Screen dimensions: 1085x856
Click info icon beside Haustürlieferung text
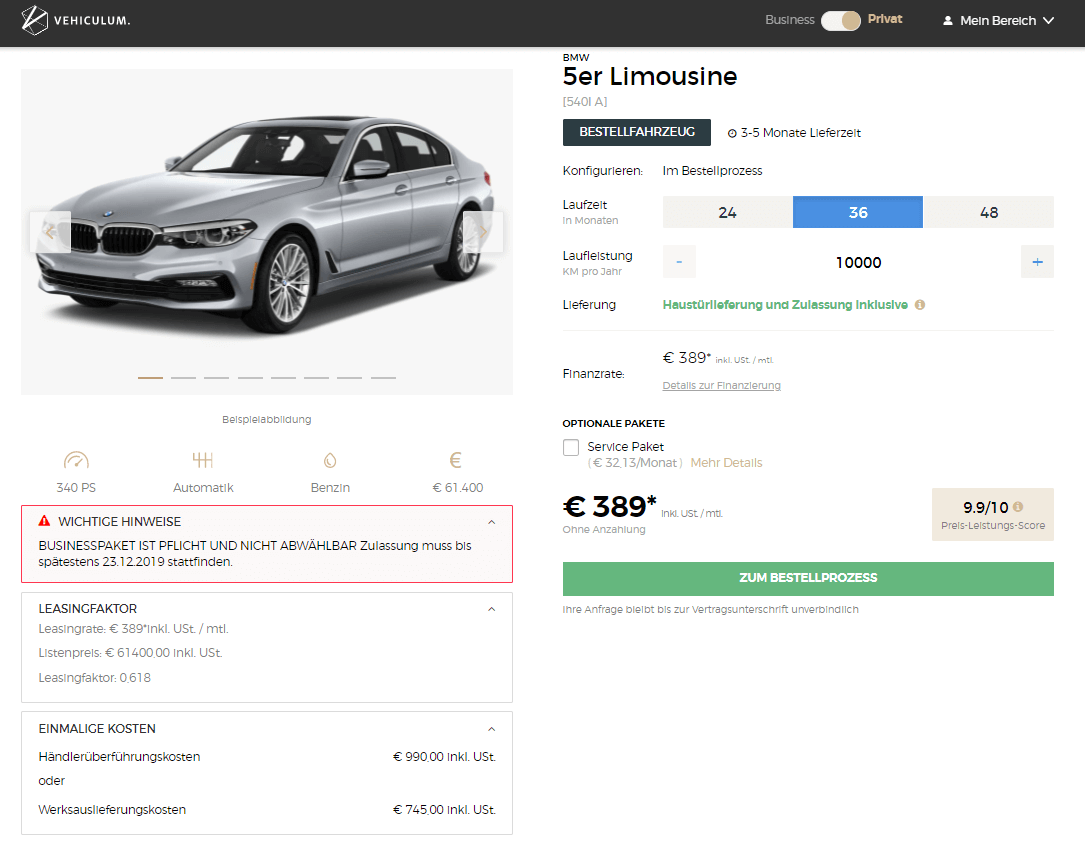click(920, 304)
